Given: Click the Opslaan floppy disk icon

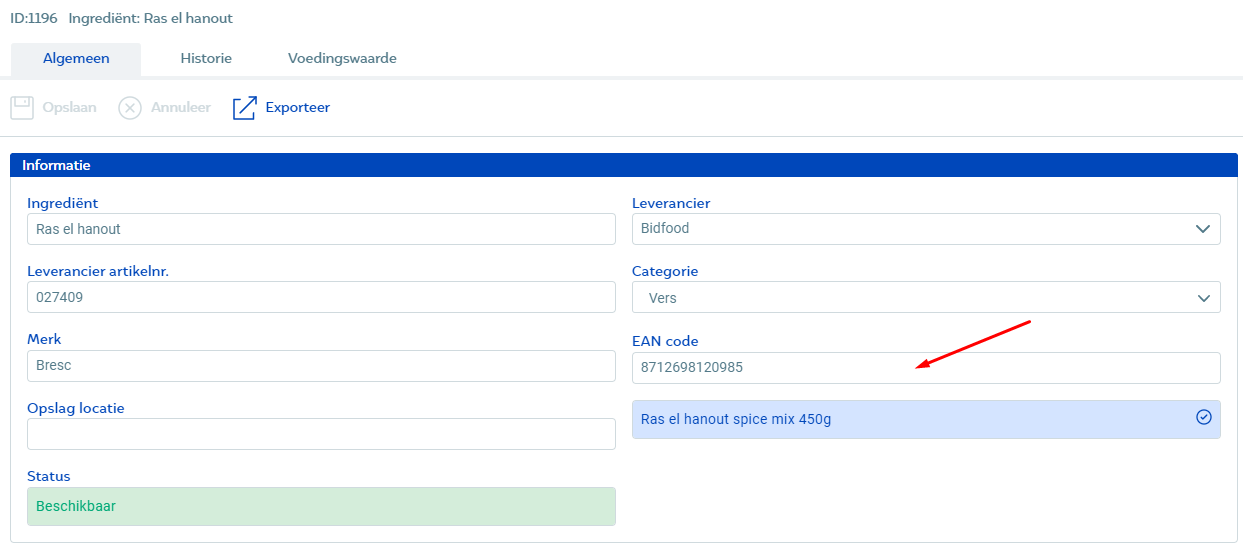Looking at the screenshot, I should pyautogui.click(x=22, y=107).
